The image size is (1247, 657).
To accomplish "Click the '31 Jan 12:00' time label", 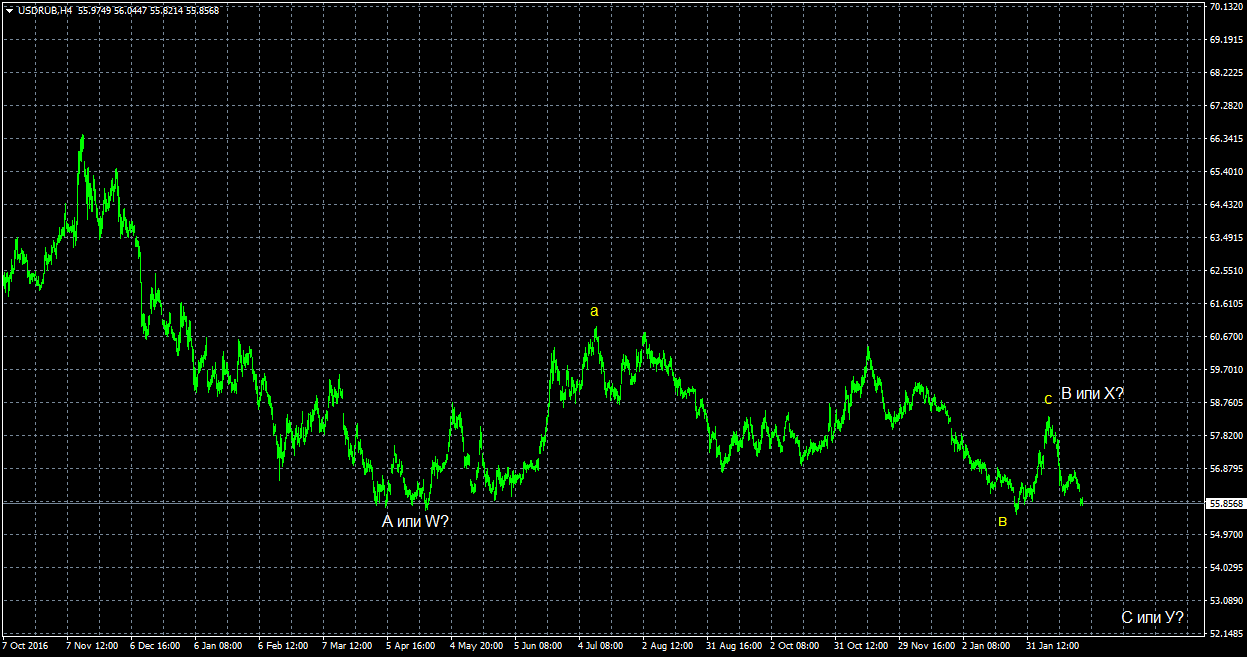I will 1054,646.
